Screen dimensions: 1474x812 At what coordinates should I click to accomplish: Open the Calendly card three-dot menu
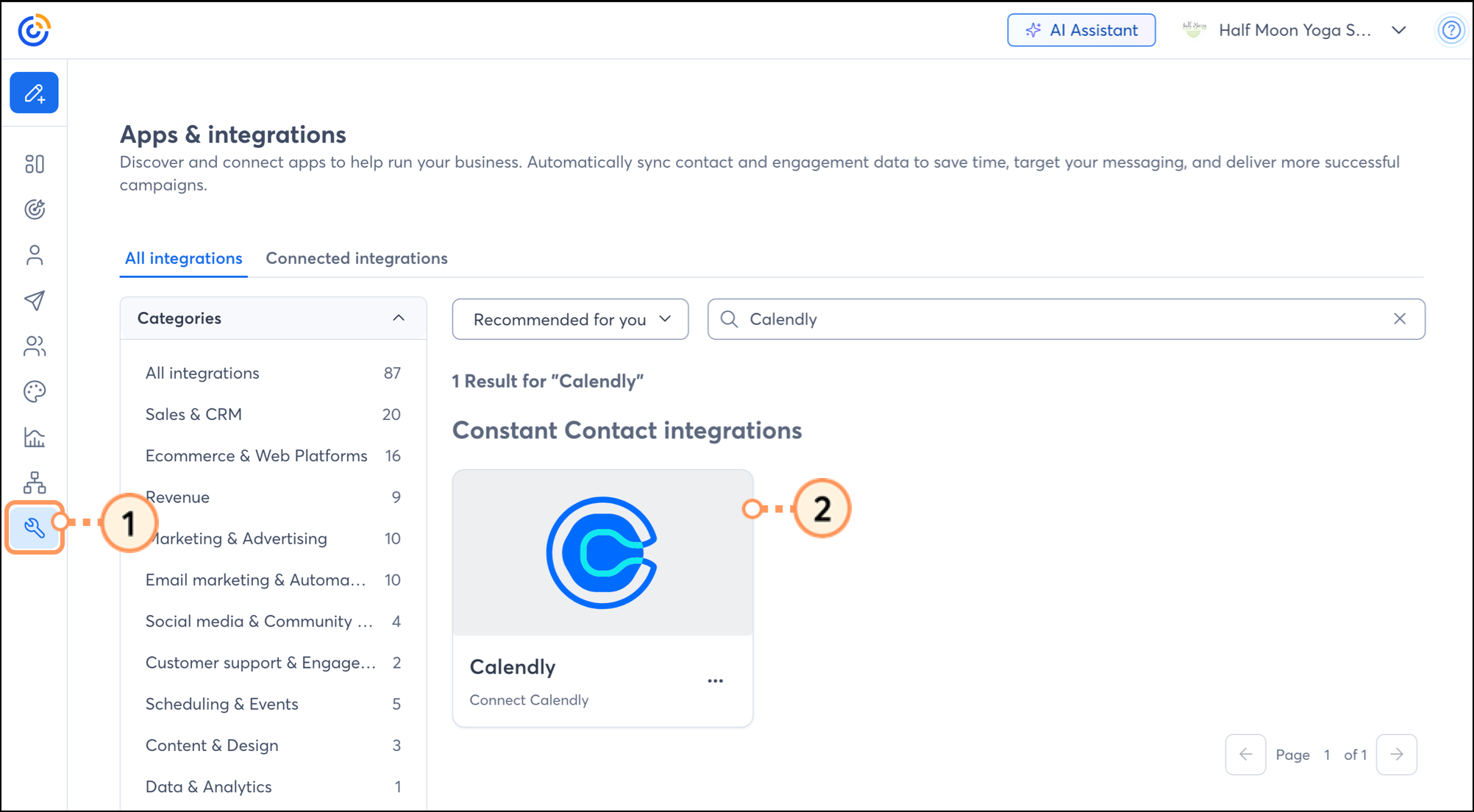(x=715, y=681)
